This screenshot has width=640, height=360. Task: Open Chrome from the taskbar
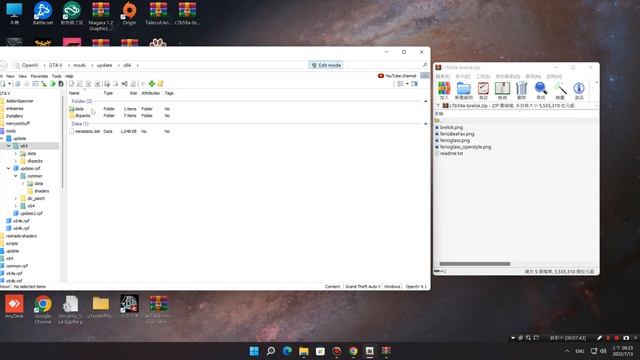(353, 351)
